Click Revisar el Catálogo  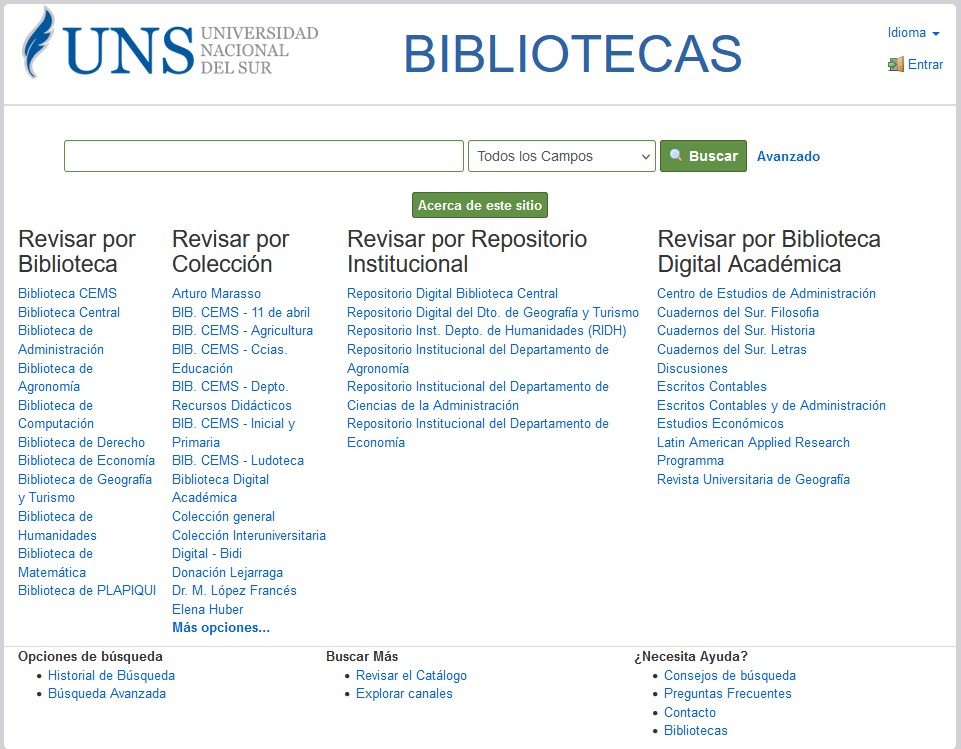tap(411, 675)
